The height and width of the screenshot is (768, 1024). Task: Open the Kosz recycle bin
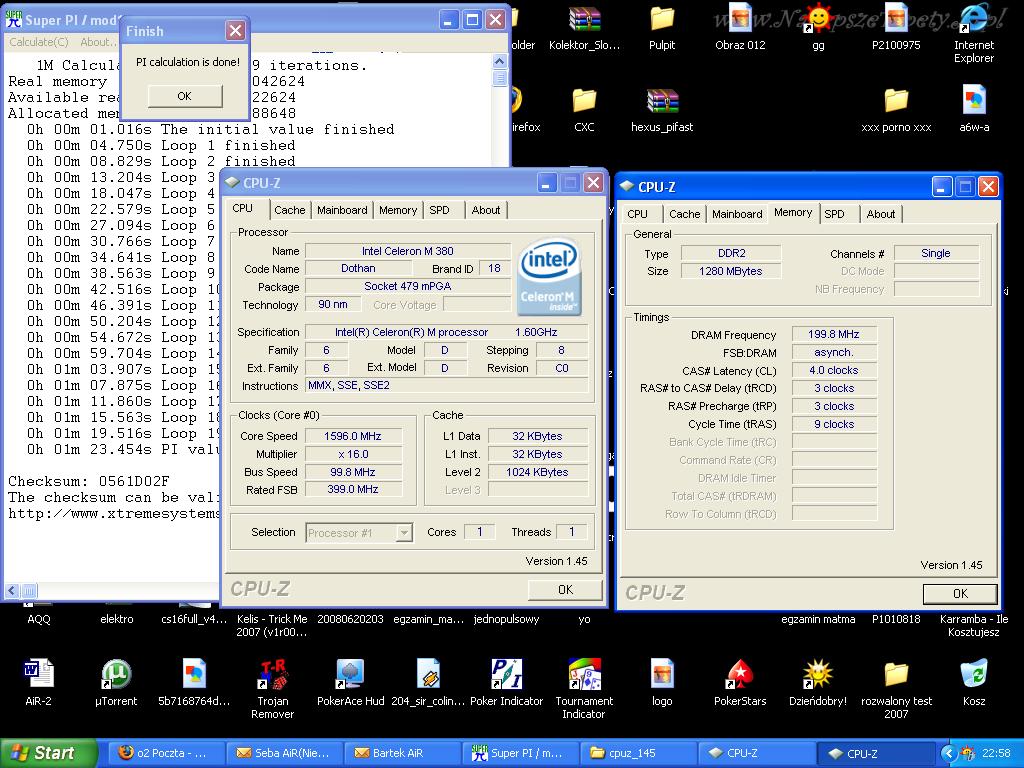[974, 674]
